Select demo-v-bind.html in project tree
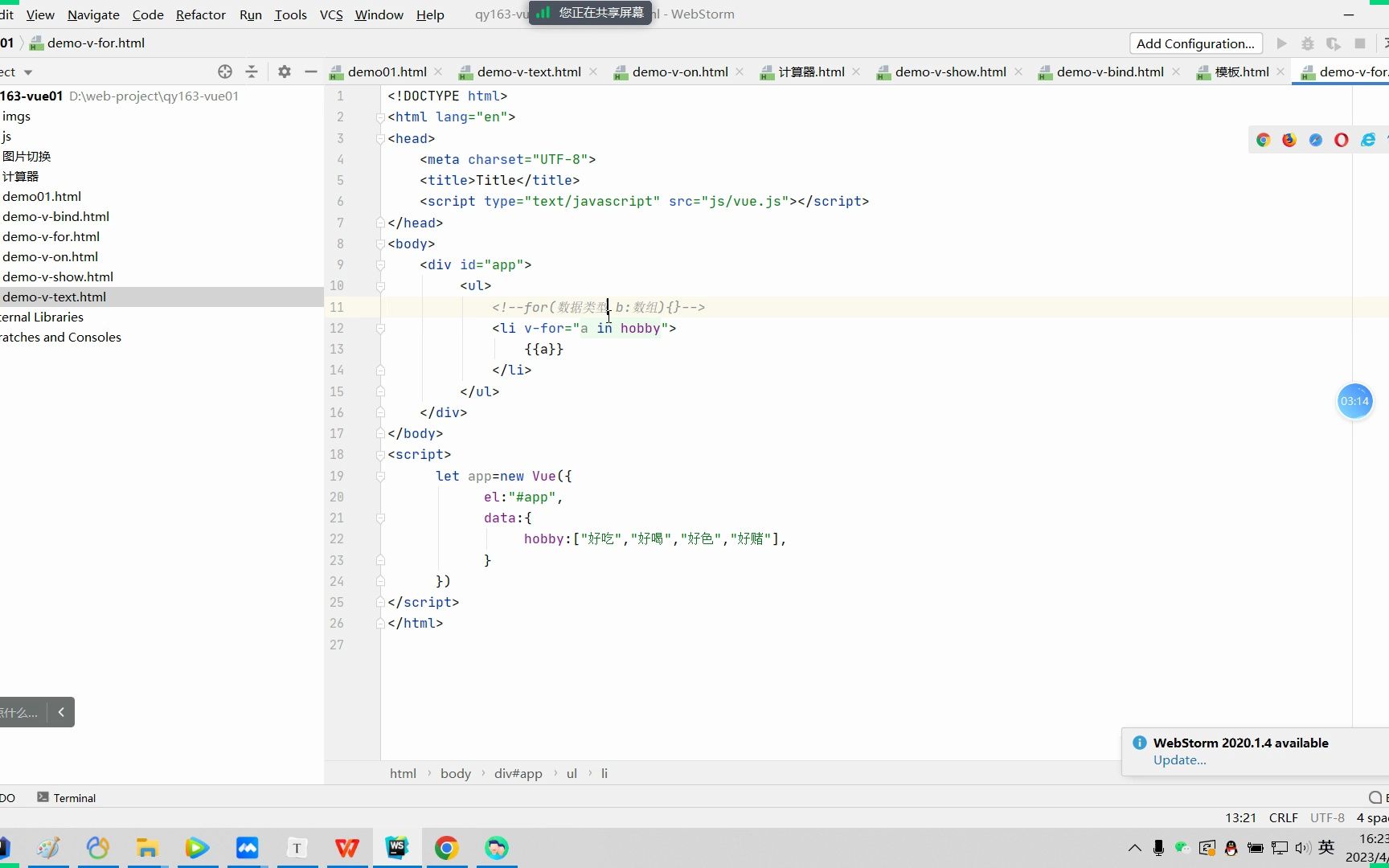Viewport: 1389px width, 868px height. coord(55,216)
